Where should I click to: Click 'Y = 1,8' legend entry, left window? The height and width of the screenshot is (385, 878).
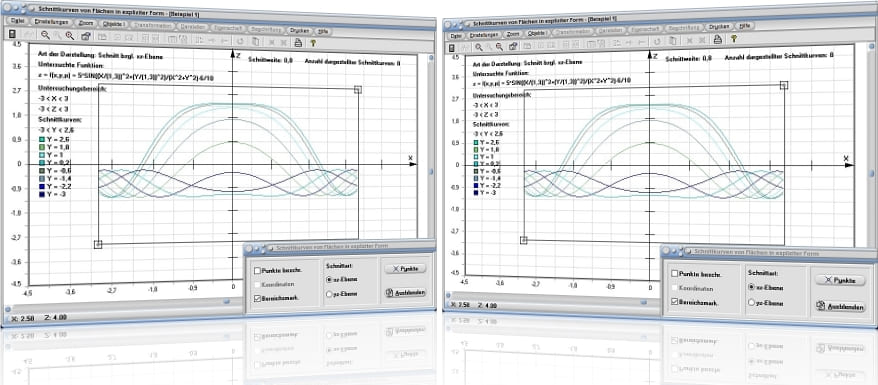pyautogui.click(x=55, y=147)
